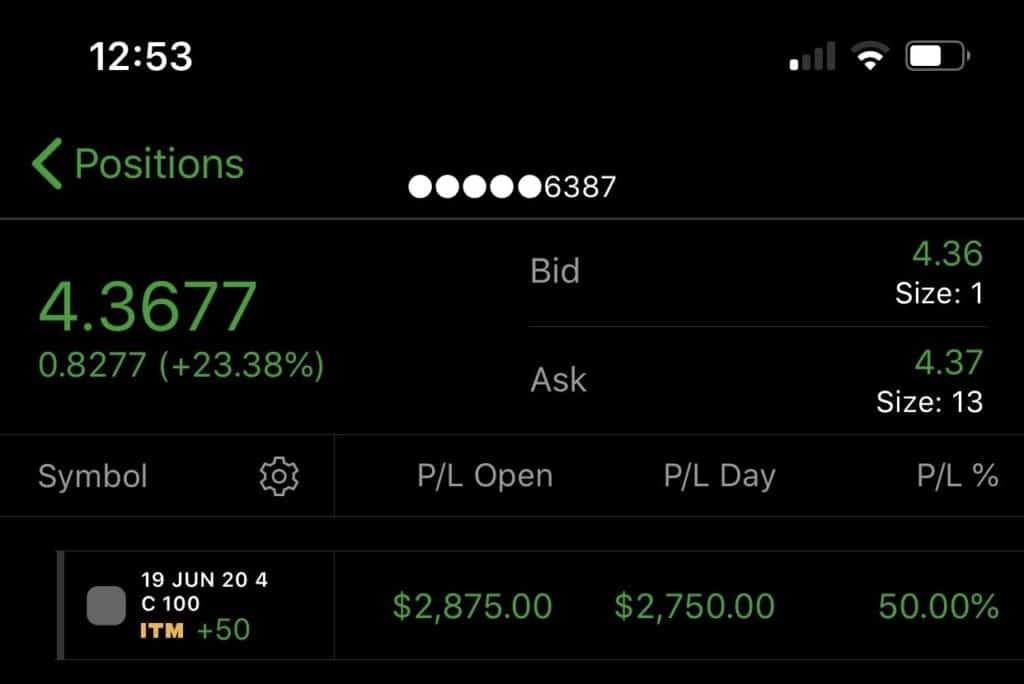
Task: Sort by P/L % column header
Action: 957,476
